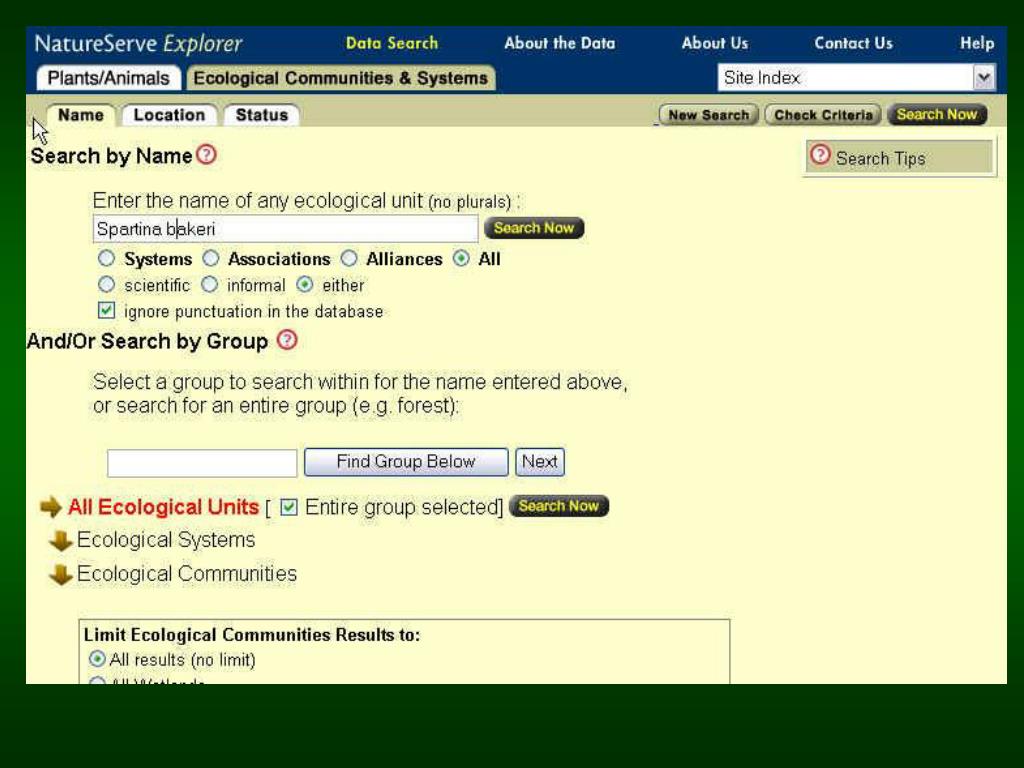Screen dimensions: 1024x768
Task: Open help icon beside Search by Name
Action: 206,155
